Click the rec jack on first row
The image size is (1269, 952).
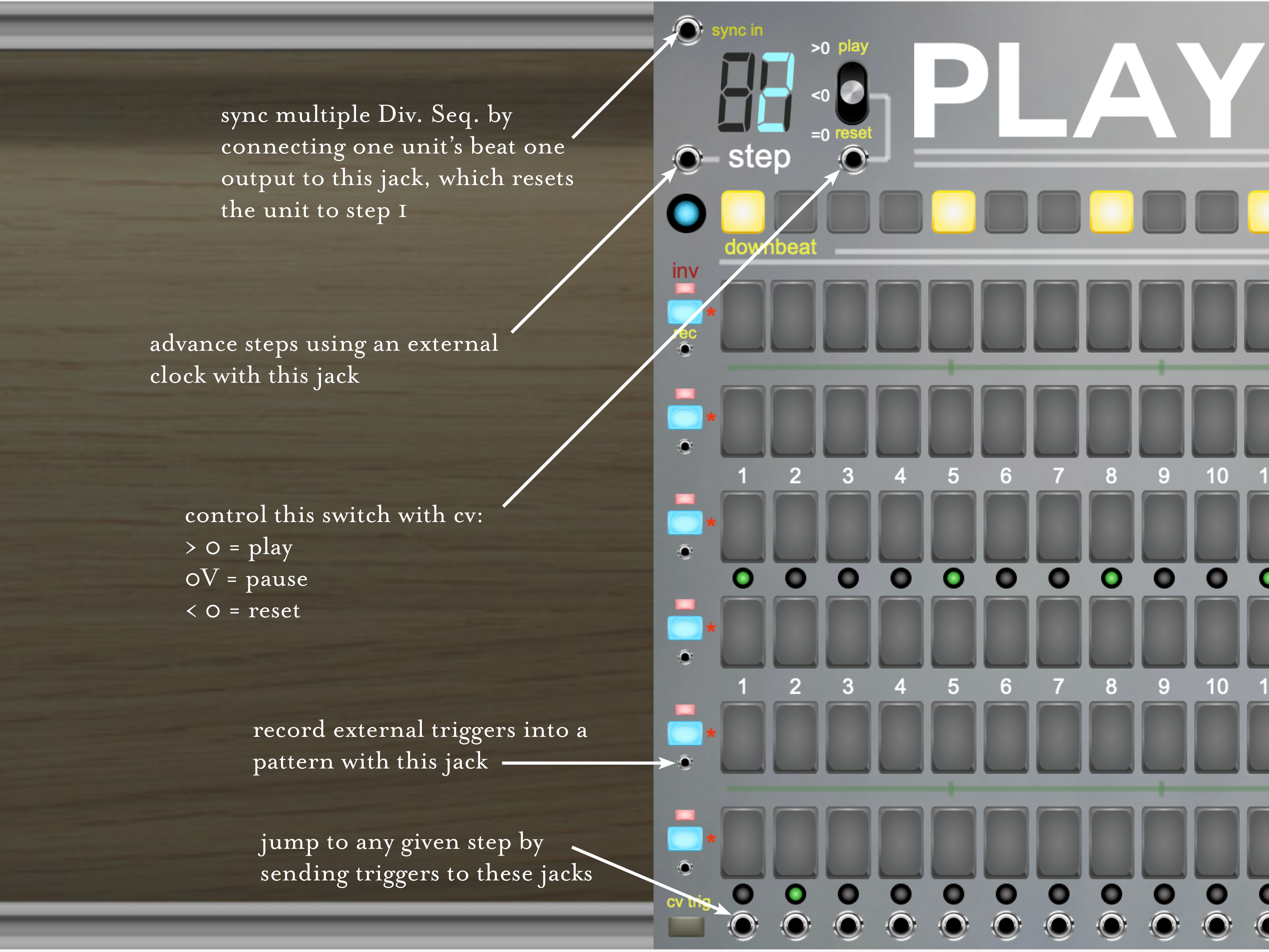click(x=685, y=349)
